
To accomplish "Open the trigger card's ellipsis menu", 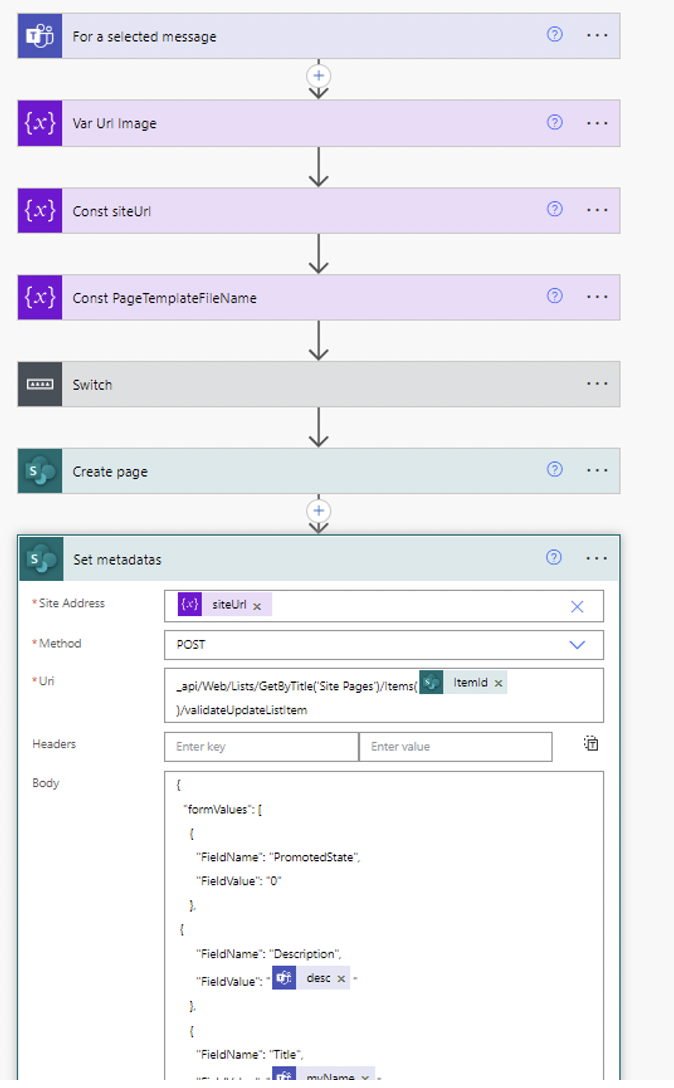I will click(597, 35).
